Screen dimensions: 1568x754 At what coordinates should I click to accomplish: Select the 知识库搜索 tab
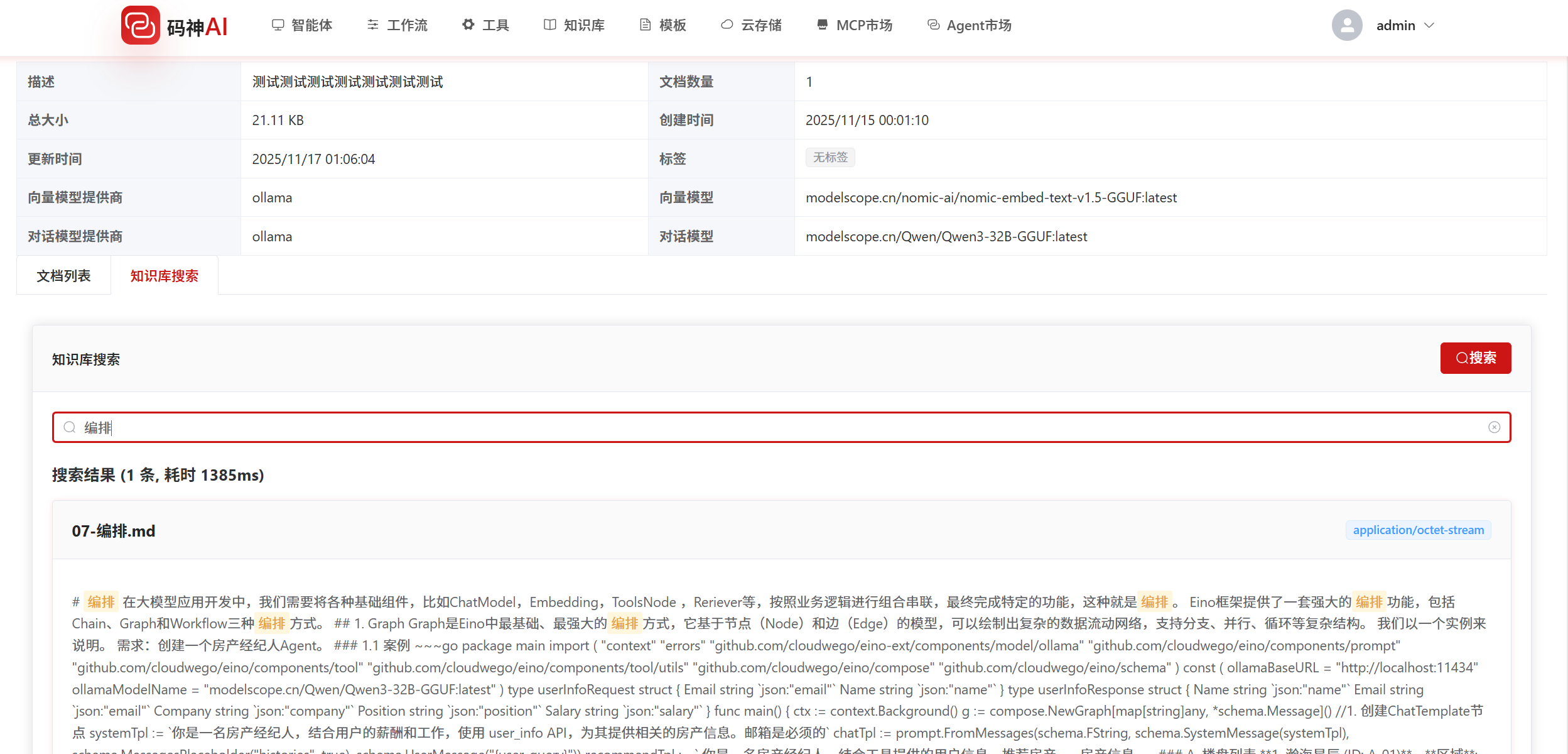pos(165,276)
